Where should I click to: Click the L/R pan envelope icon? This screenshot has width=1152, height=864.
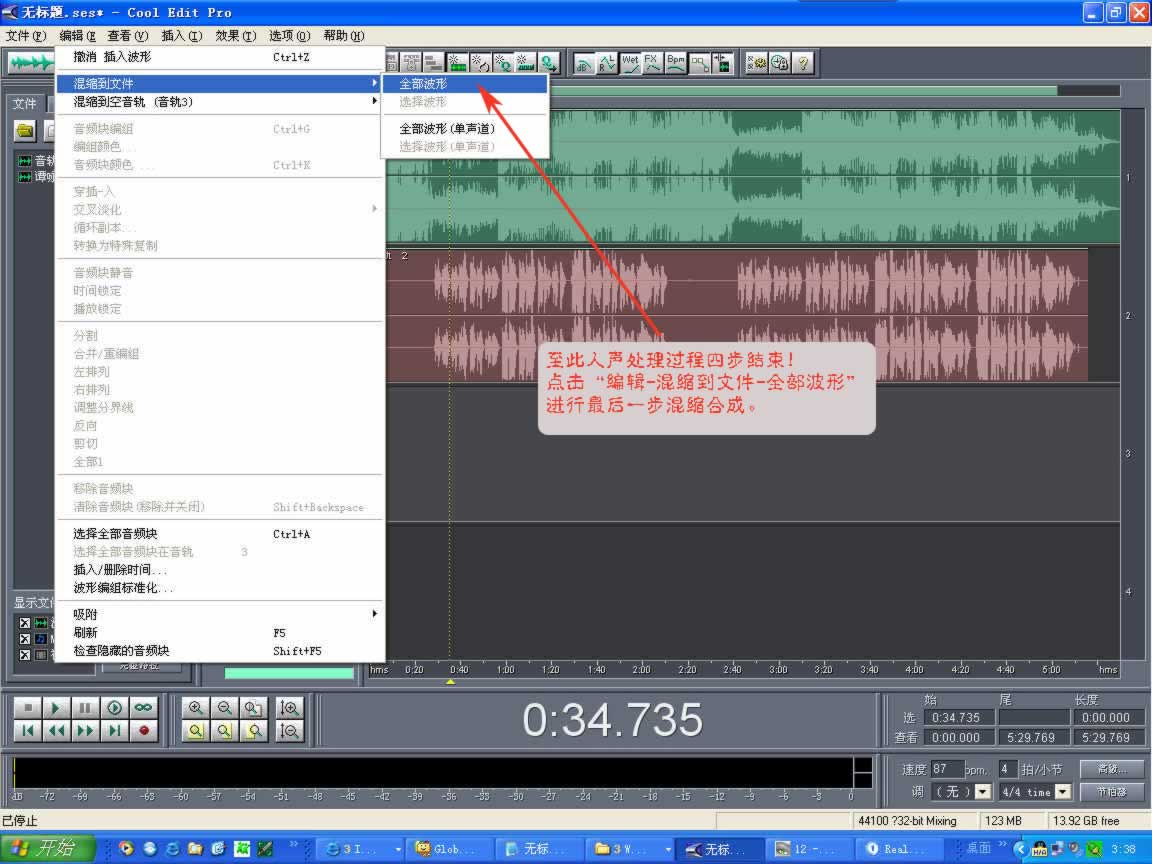(607, 64)
